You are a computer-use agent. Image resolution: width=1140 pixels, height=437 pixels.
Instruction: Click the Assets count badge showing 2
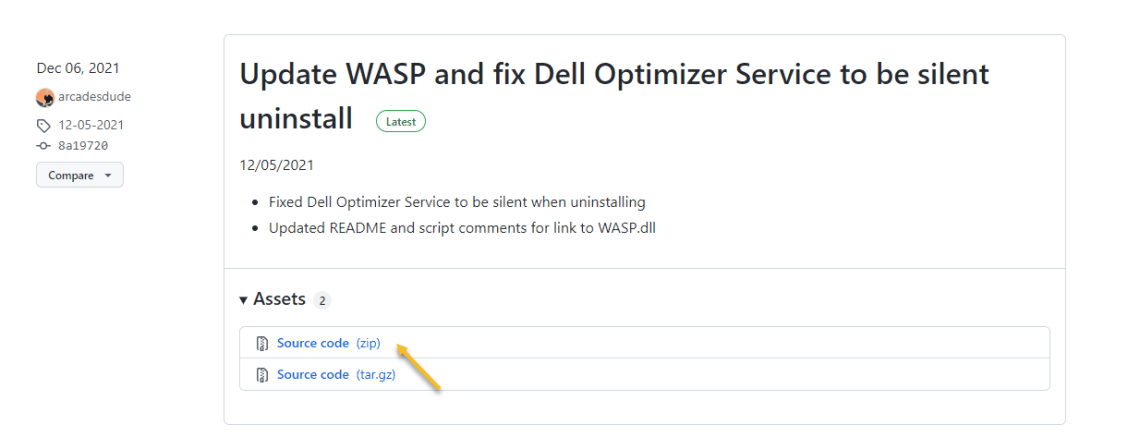click(x=322, y=300)
